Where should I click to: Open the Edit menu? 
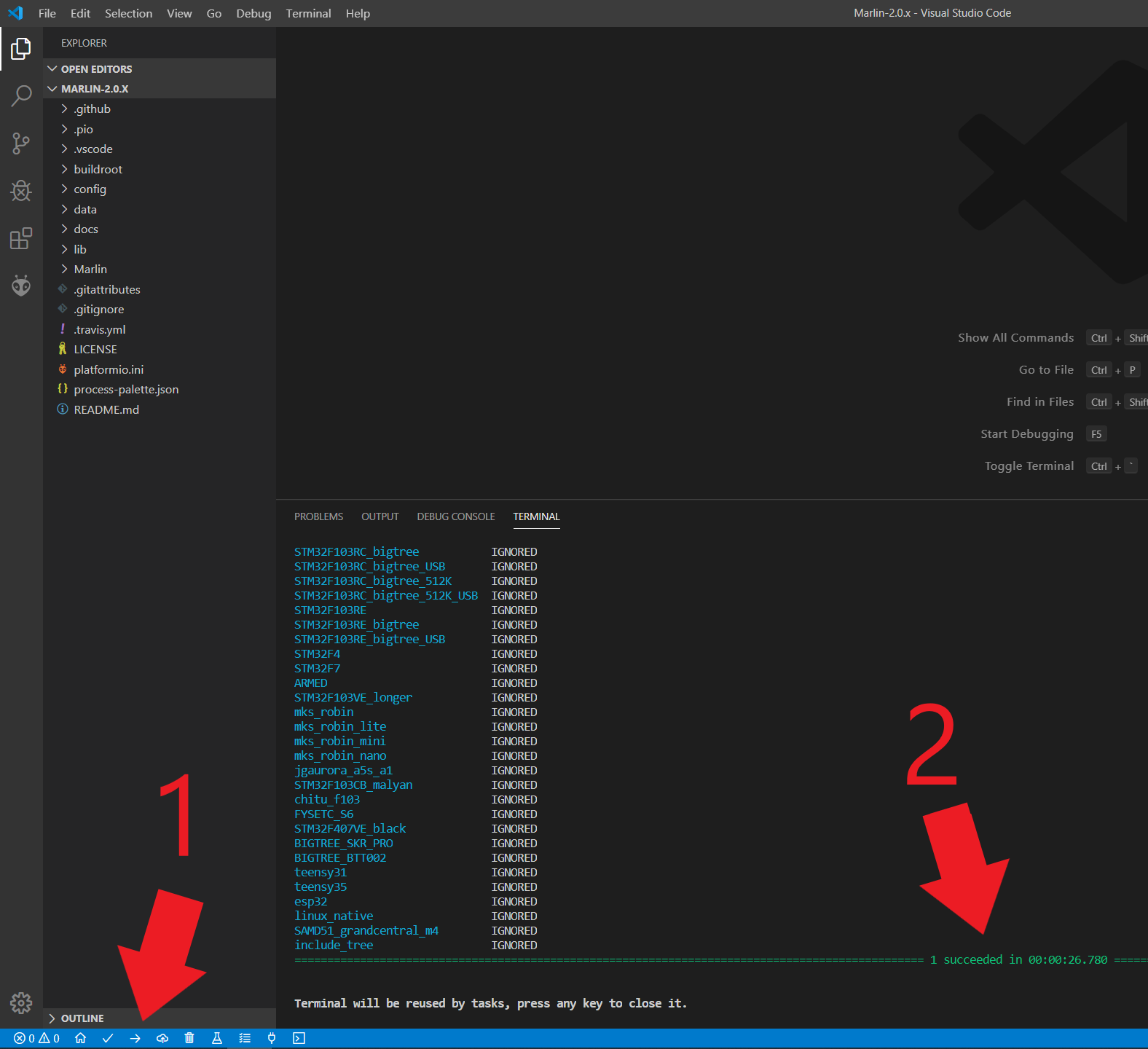81,13
